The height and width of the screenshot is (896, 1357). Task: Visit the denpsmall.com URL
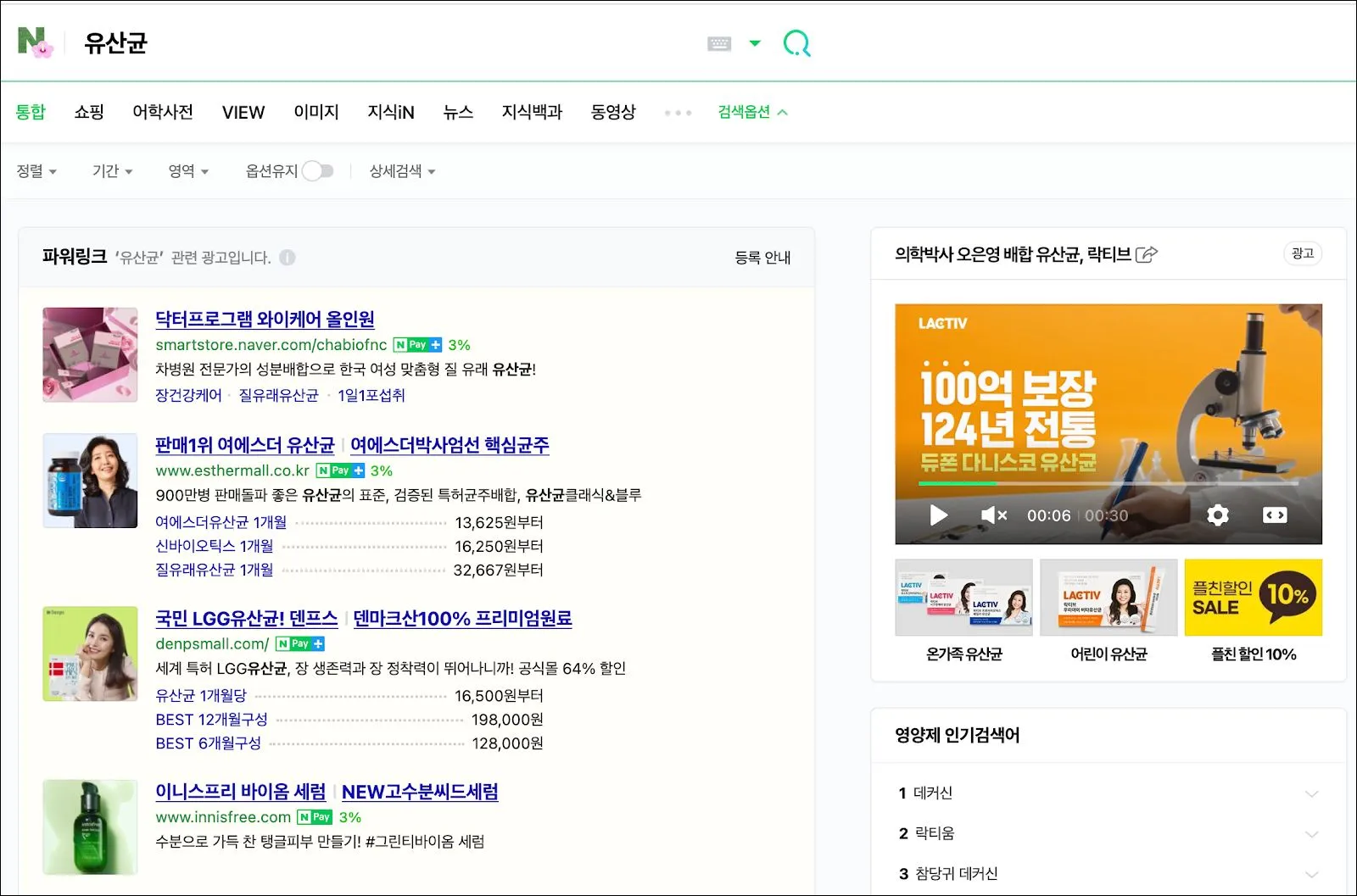point(212,644)
